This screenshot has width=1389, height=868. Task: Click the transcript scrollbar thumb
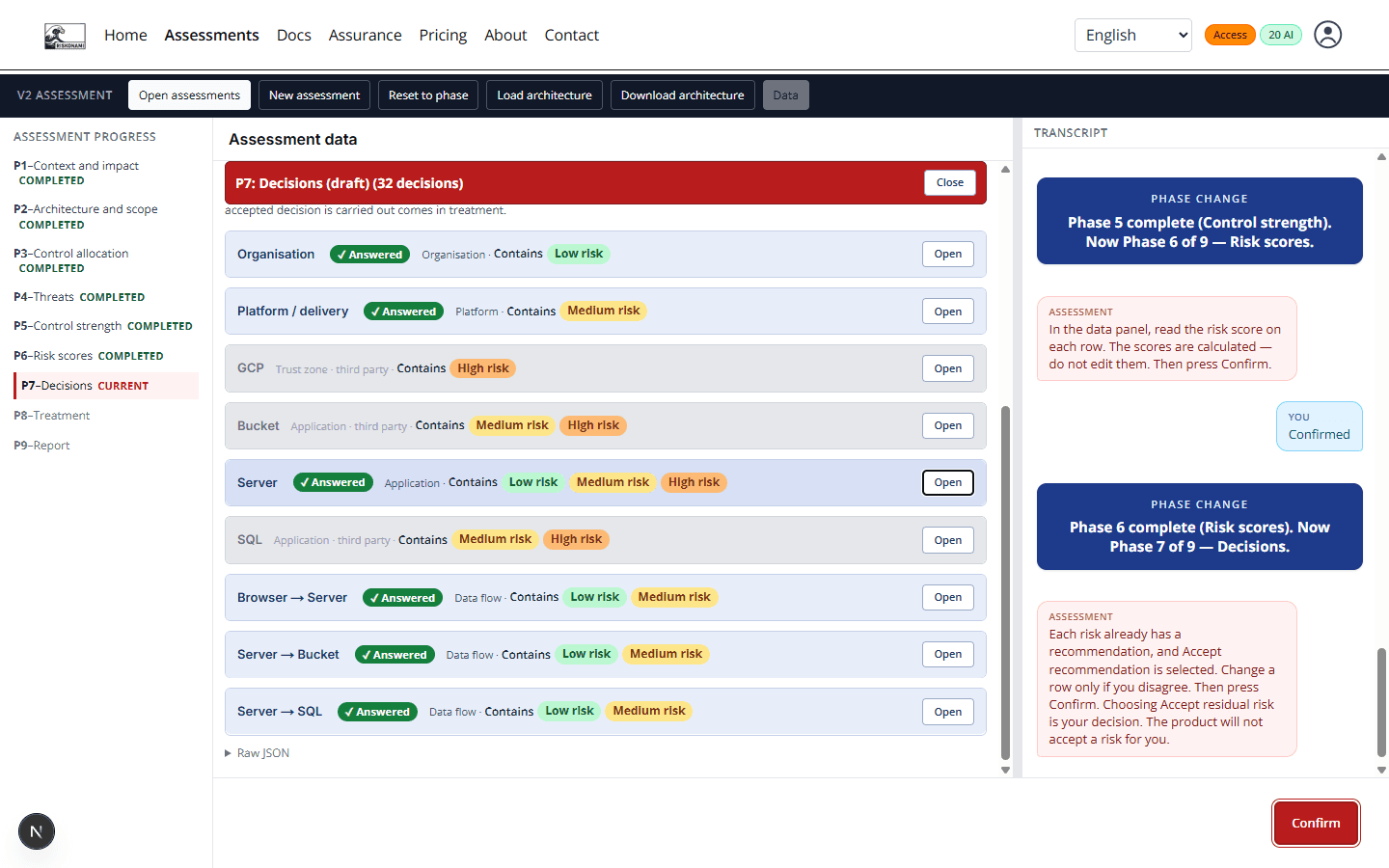(x=1381, y=702)
